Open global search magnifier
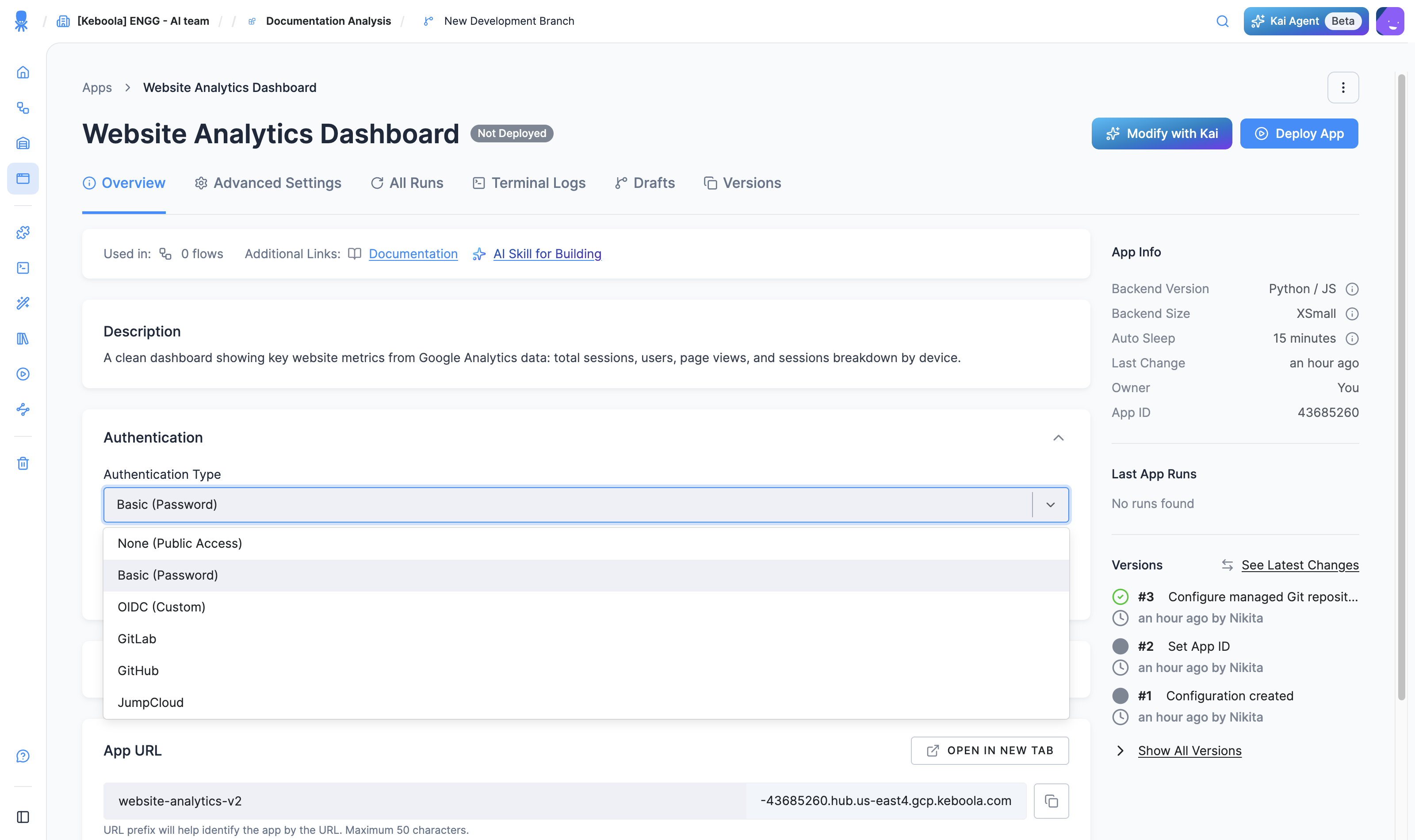Viewport: 1415px width, 840px height. coord(1223,21)
